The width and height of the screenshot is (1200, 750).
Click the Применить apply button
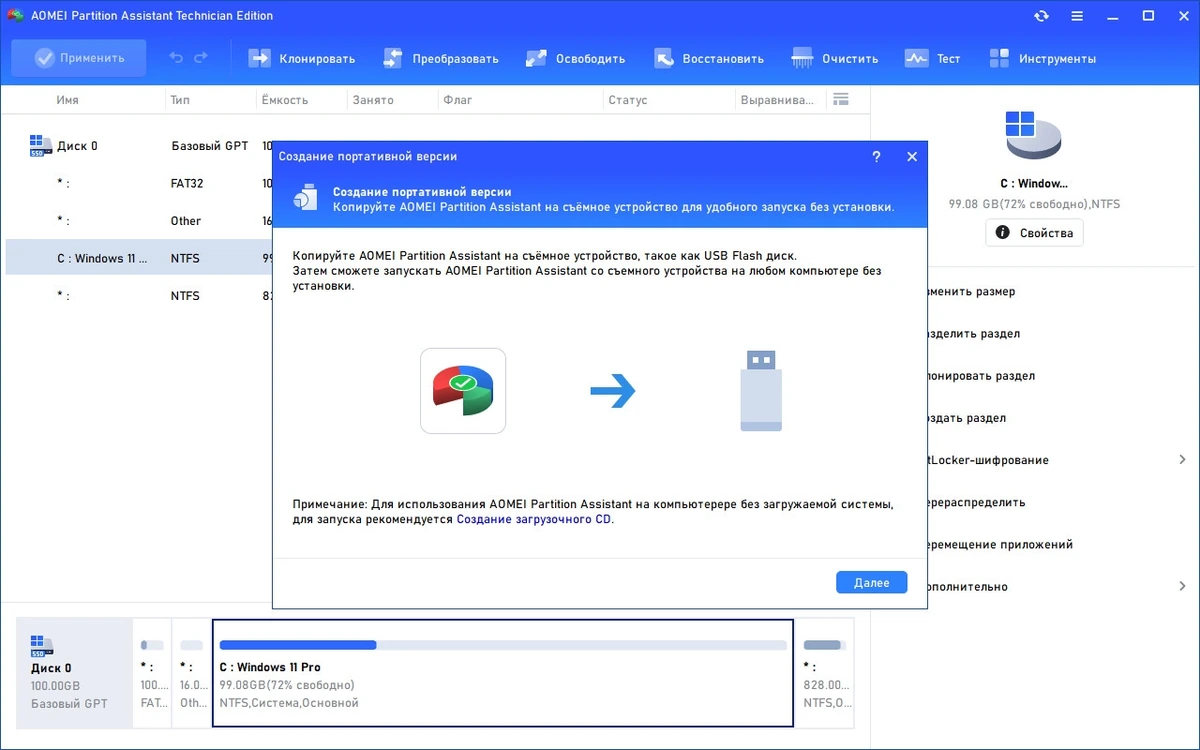[79, 58]
